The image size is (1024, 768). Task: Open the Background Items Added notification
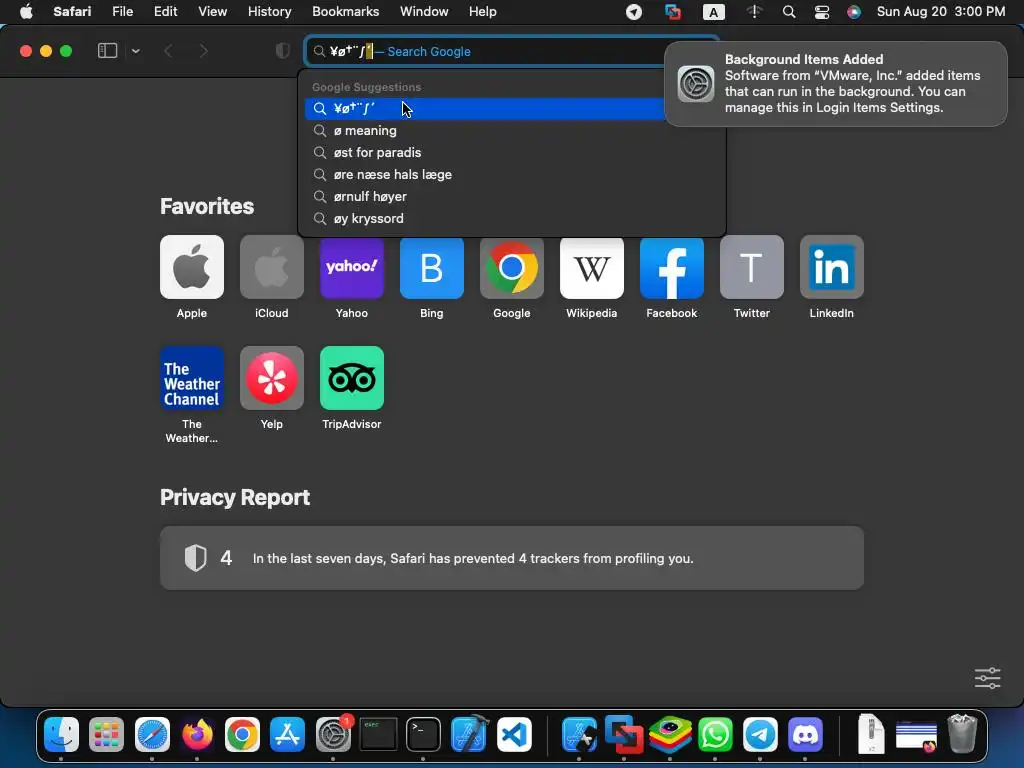[x=835, y=84]
